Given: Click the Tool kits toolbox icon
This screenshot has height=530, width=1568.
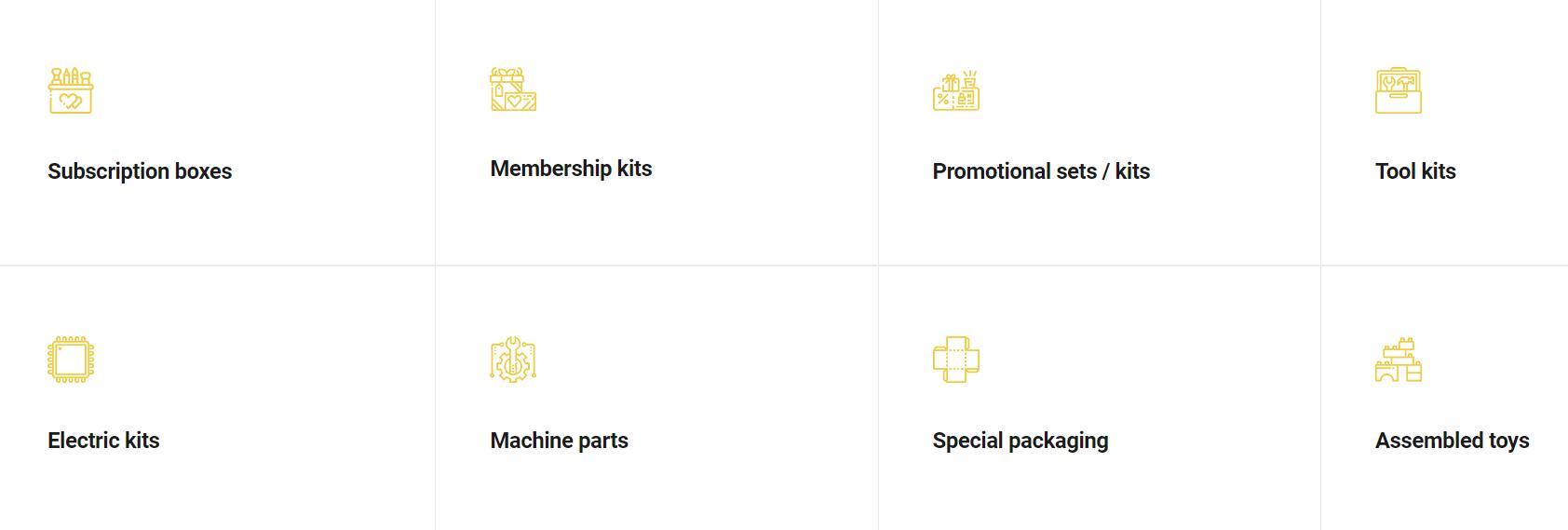Looking at the screenshot, I should point(1398,90).
